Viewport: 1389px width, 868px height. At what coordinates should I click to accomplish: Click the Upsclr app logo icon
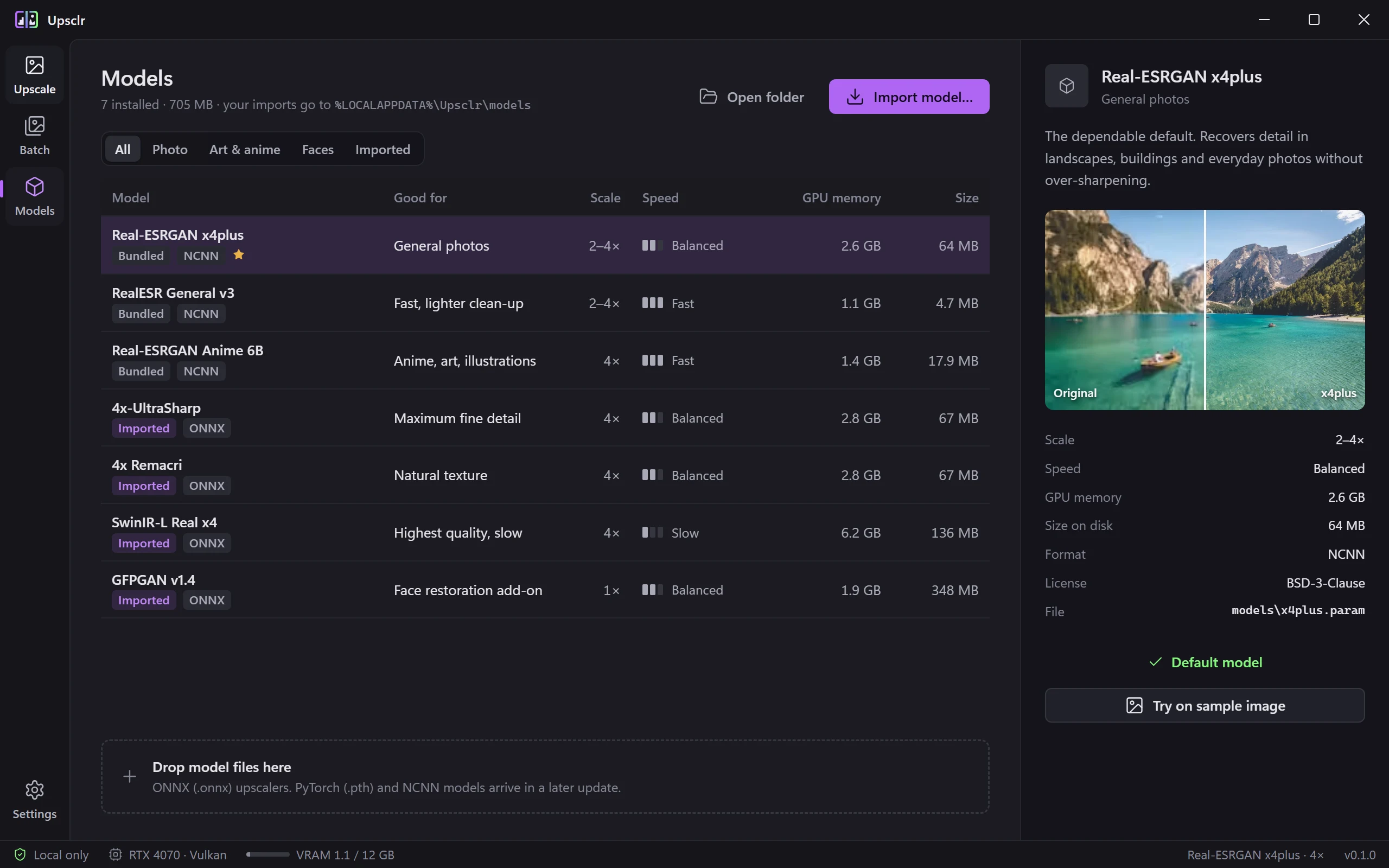point(27,20)
